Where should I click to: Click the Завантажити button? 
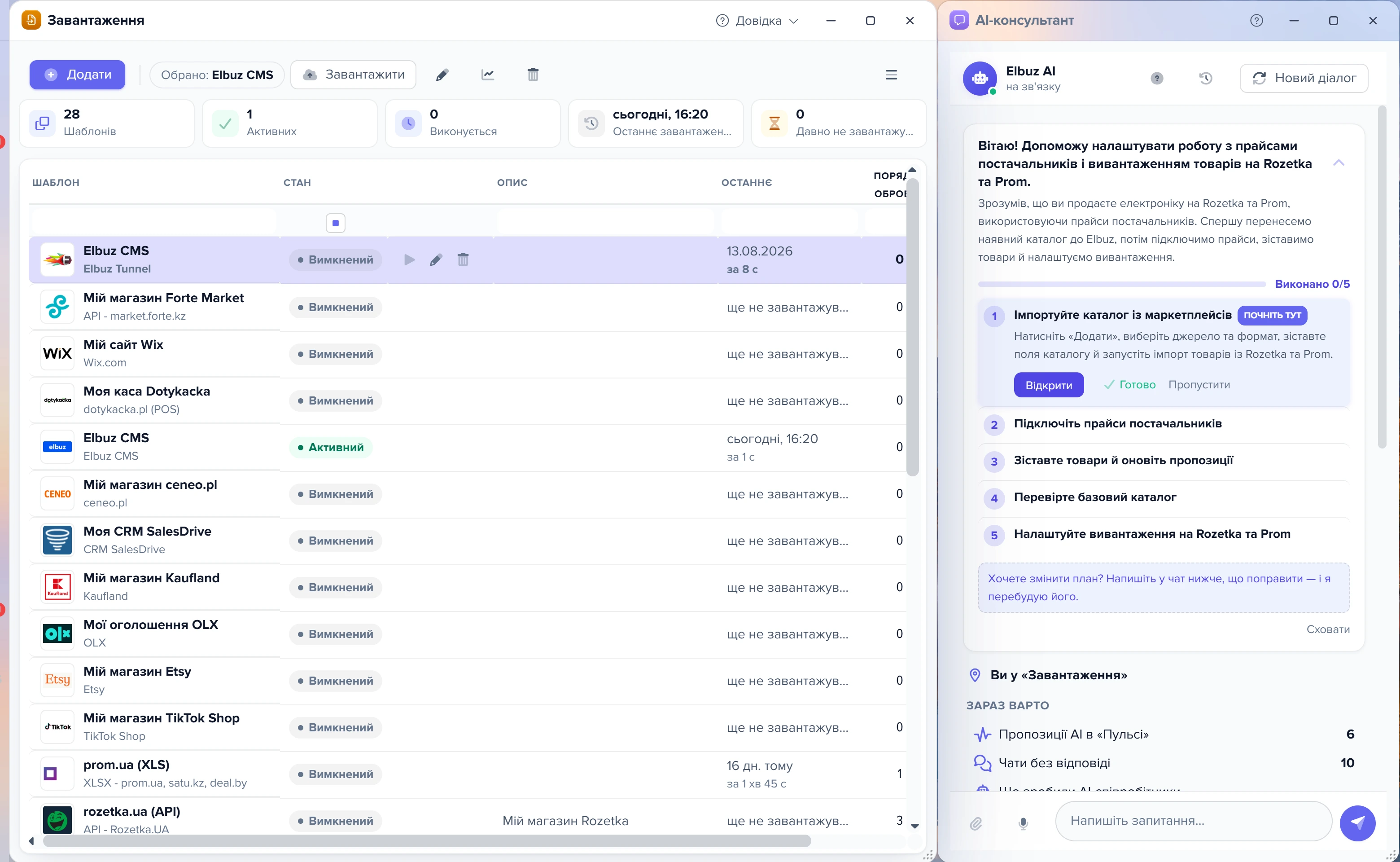(353, 75)
